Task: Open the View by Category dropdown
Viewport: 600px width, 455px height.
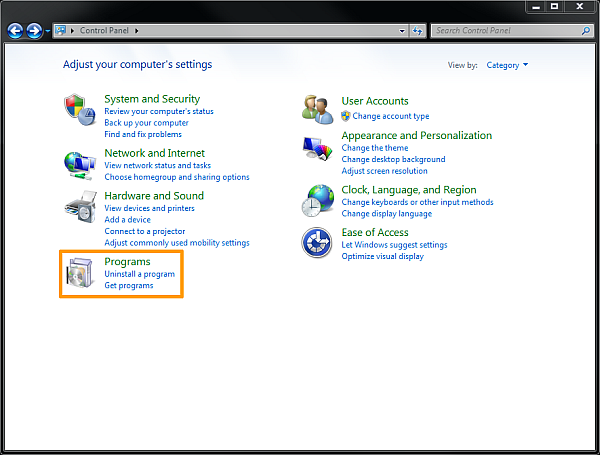Action: coord(507,65)
